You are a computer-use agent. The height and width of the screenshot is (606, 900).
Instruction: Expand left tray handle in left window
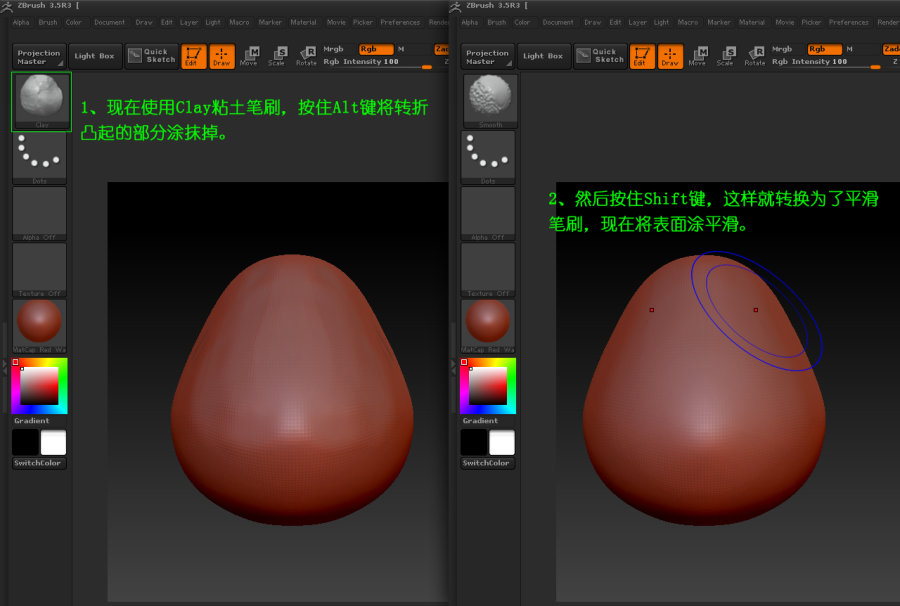5,367
